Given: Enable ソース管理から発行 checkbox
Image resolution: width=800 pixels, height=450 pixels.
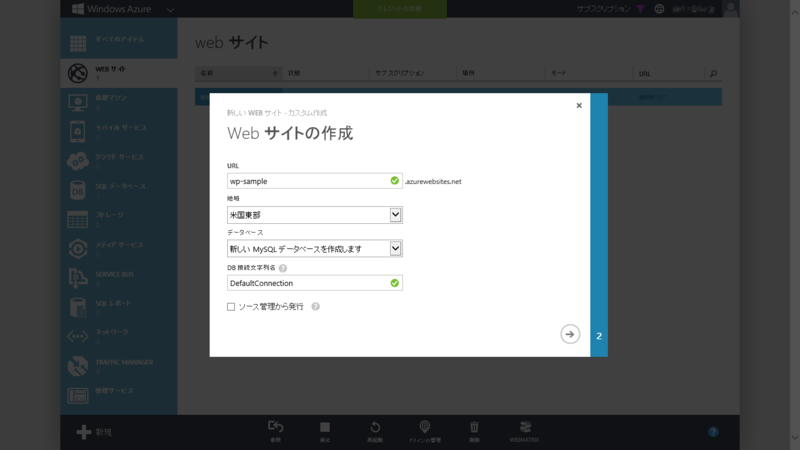Looking at the screenshot, I should click(x=231, y=307).
